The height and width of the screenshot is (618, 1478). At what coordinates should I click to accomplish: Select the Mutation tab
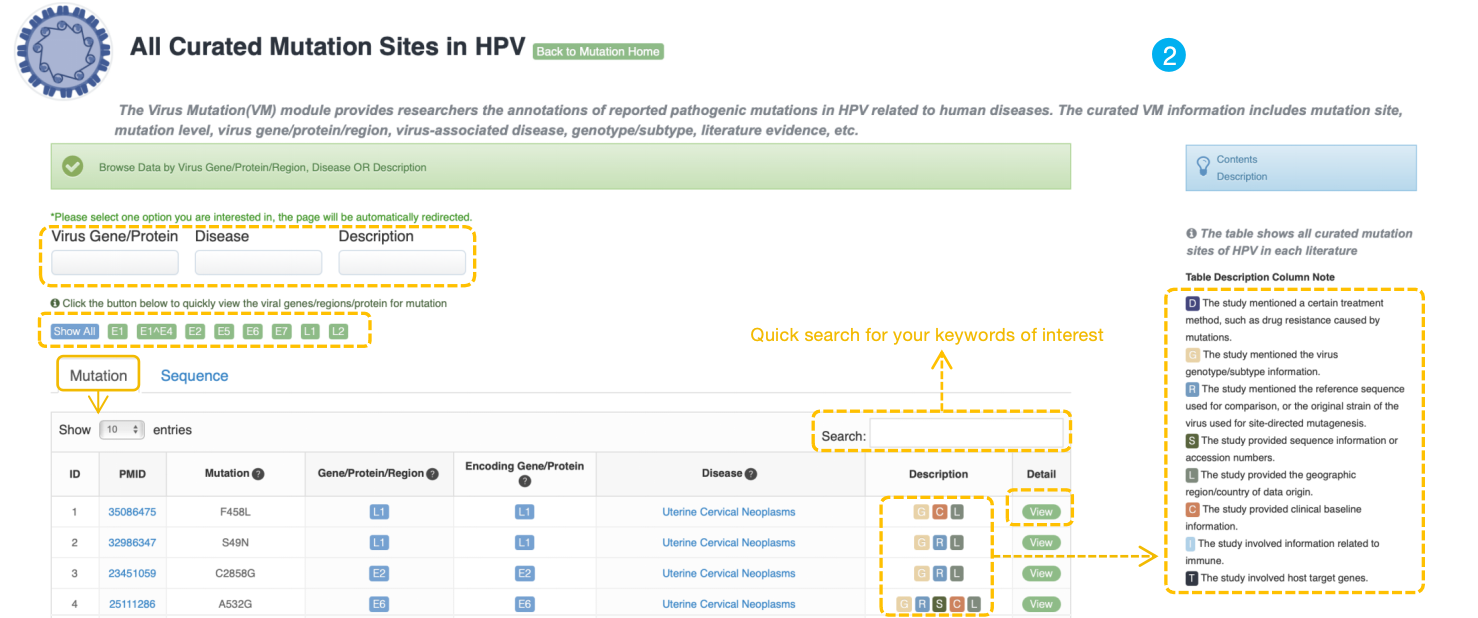(x=98, y=376)
